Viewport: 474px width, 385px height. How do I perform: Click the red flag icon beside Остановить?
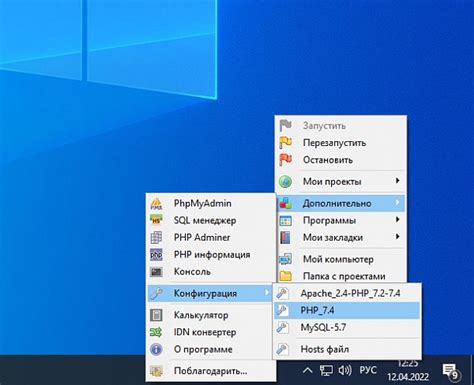(x=285, y=160)
